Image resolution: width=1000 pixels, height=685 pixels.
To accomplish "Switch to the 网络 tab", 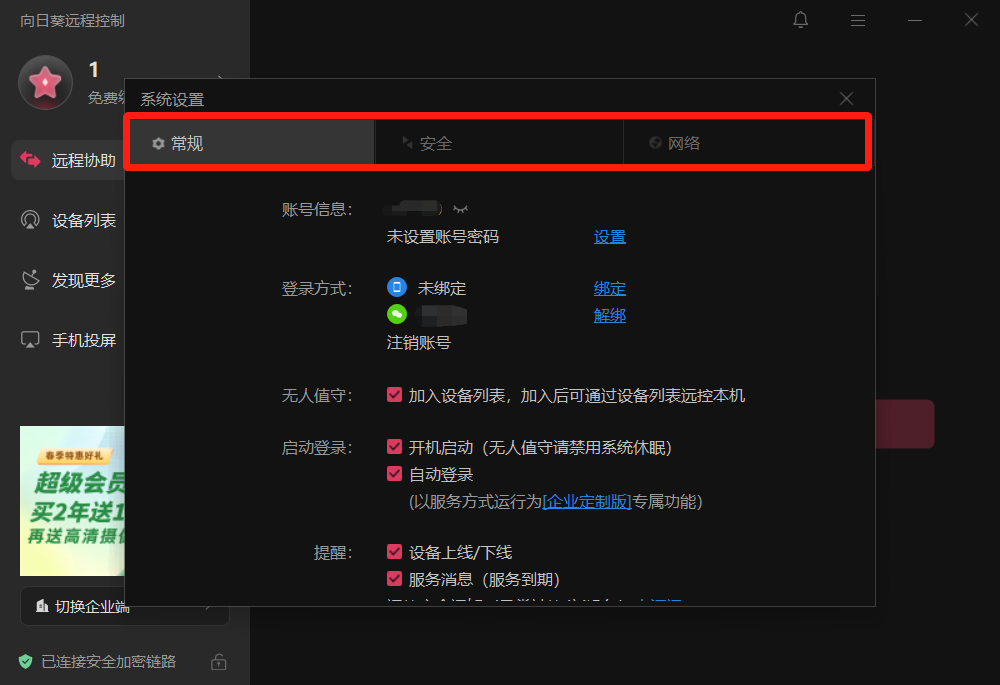I will pos(744,143).
